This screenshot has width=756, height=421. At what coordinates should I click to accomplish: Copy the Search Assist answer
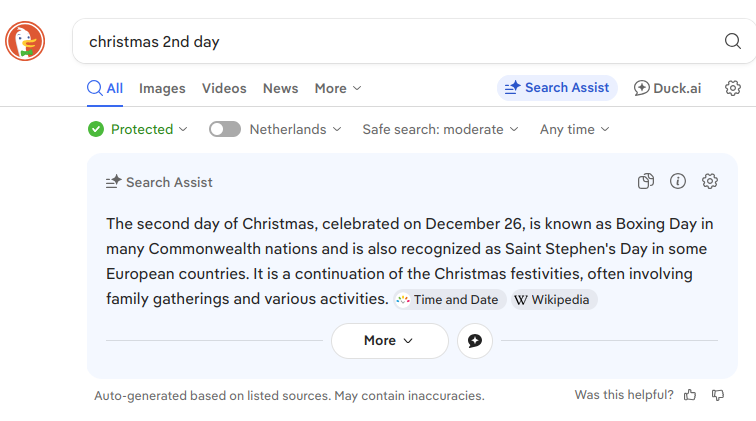point(646,181)
